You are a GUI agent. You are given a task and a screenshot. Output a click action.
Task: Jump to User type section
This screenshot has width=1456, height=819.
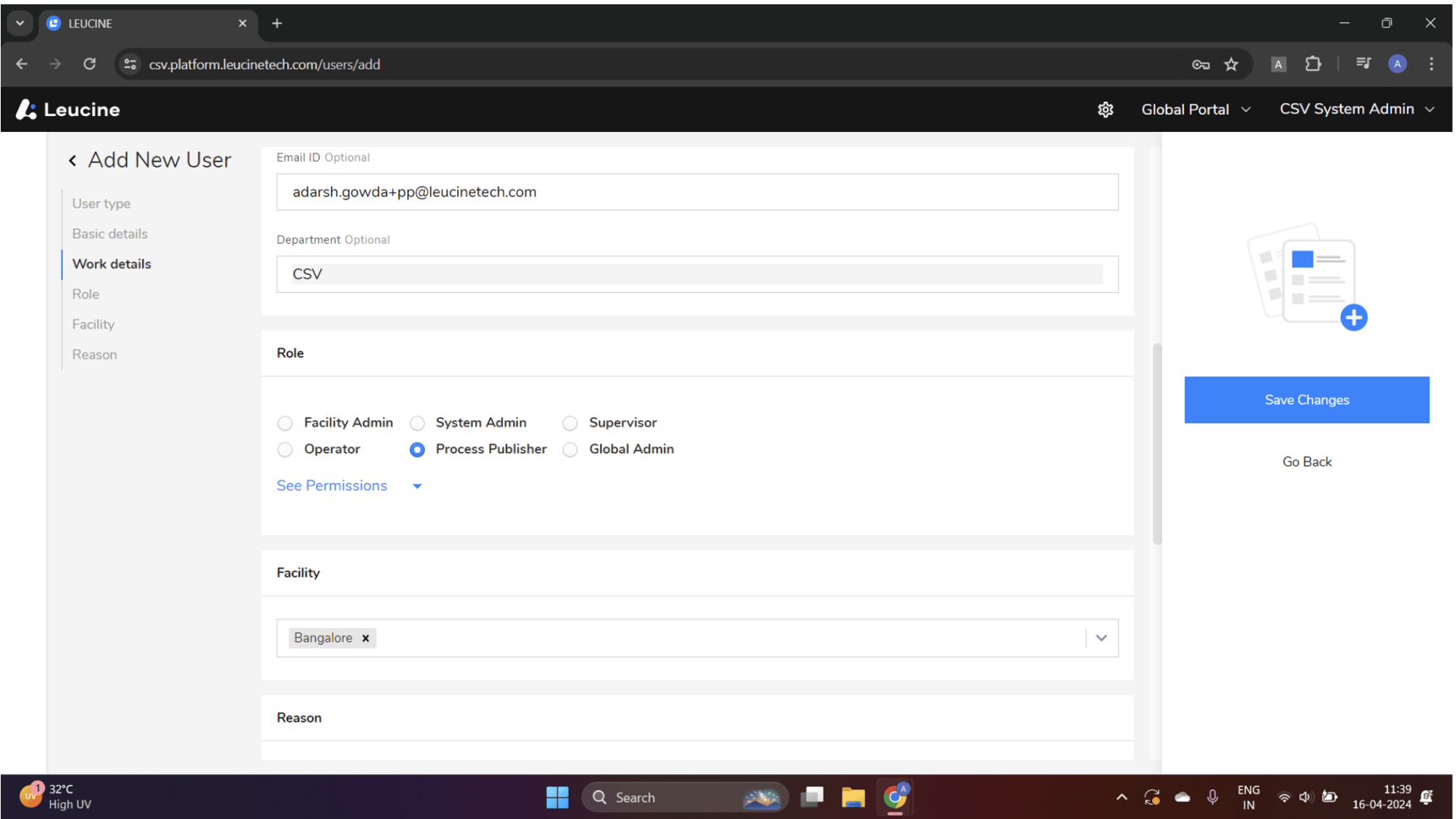click(x=102, y=204)
